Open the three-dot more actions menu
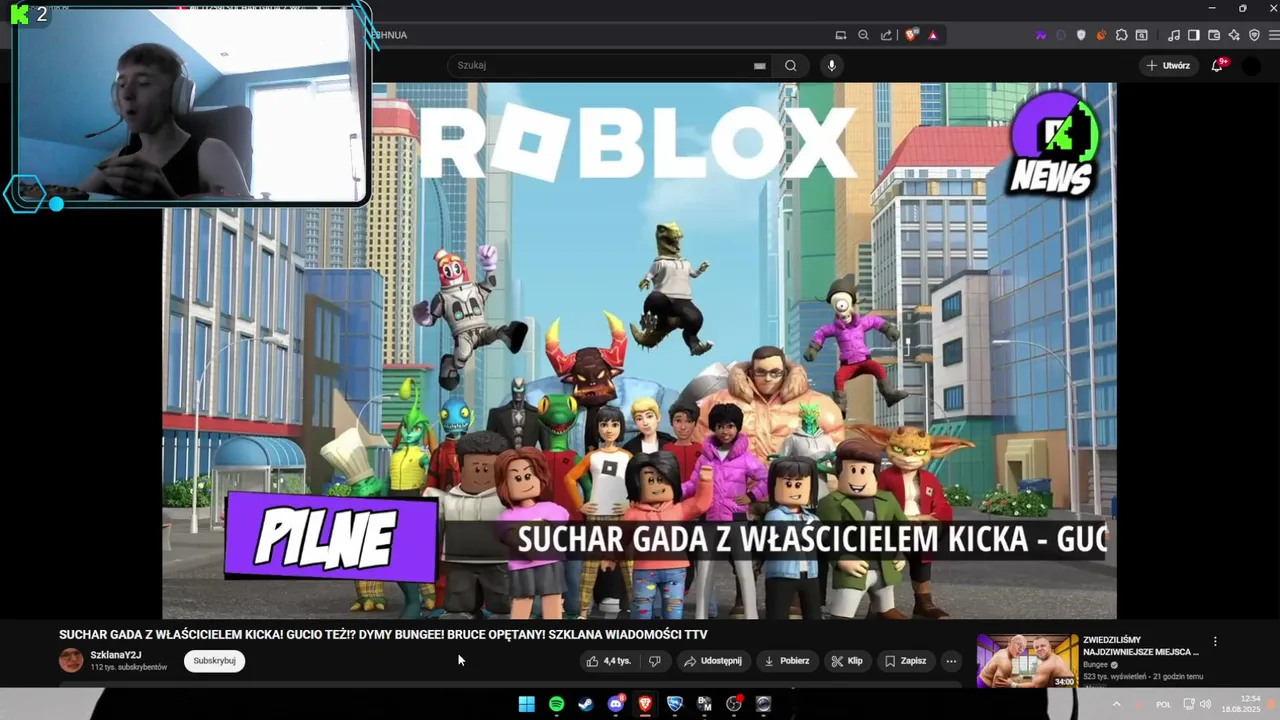The height and width of the screenshot is (720, 1280). click(x=951, y=661)
